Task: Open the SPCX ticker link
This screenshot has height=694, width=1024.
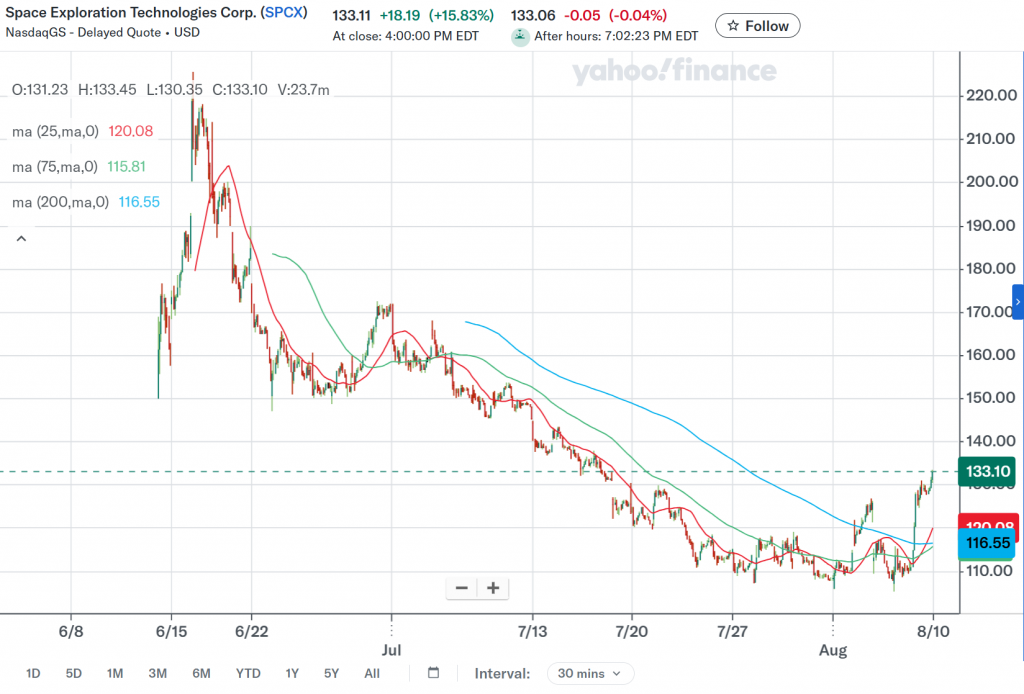Action: click(x=284, y=12)
